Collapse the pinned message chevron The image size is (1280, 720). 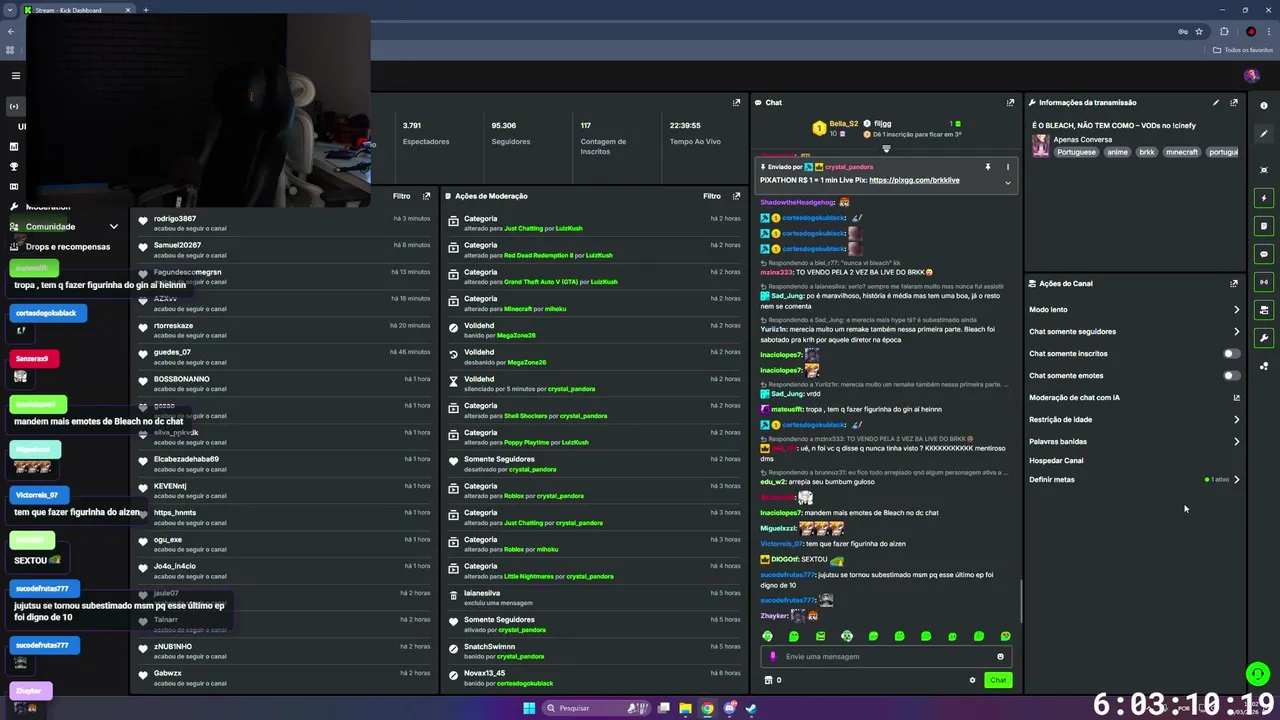coord(1007,183)
